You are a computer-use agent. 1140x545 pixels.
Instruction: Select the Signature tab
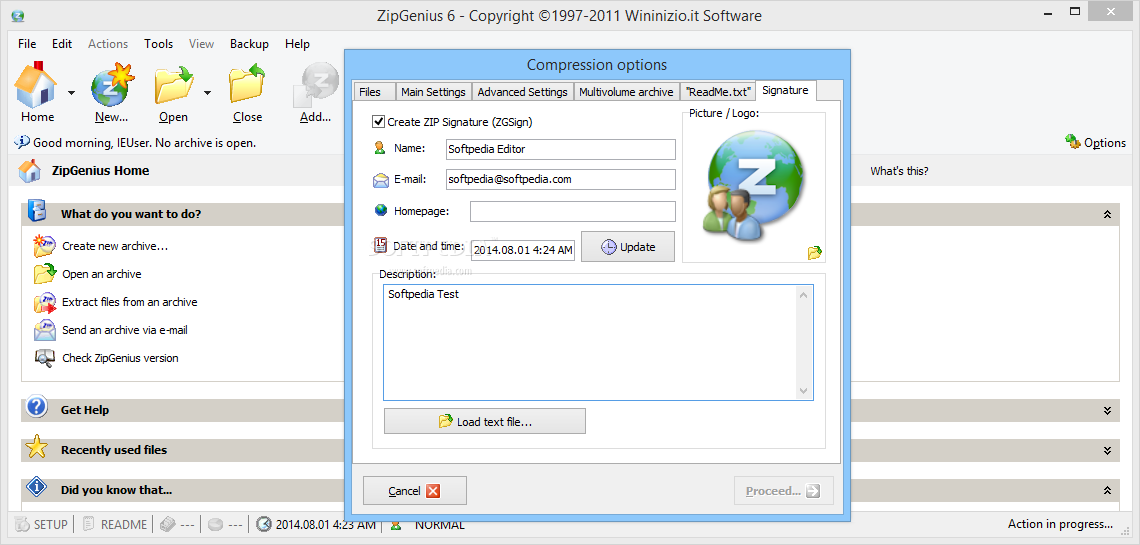(785, 90)
